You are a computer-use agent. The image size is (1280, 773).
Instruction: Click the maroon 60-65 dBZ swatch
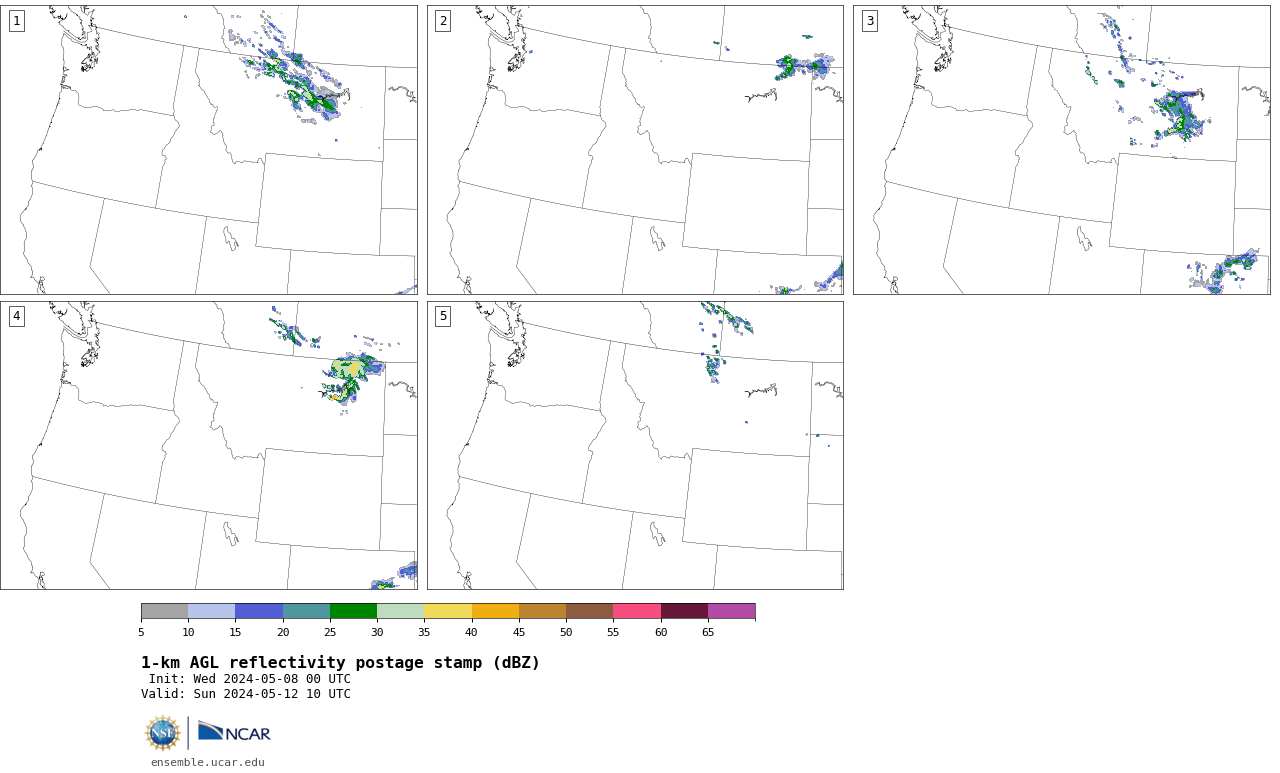pos(684,611)
